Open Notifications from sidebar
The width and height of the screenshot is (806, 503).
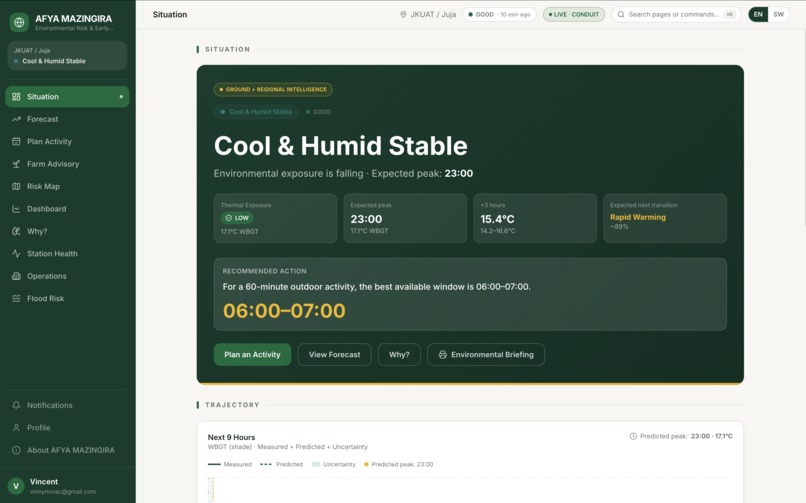67,405
